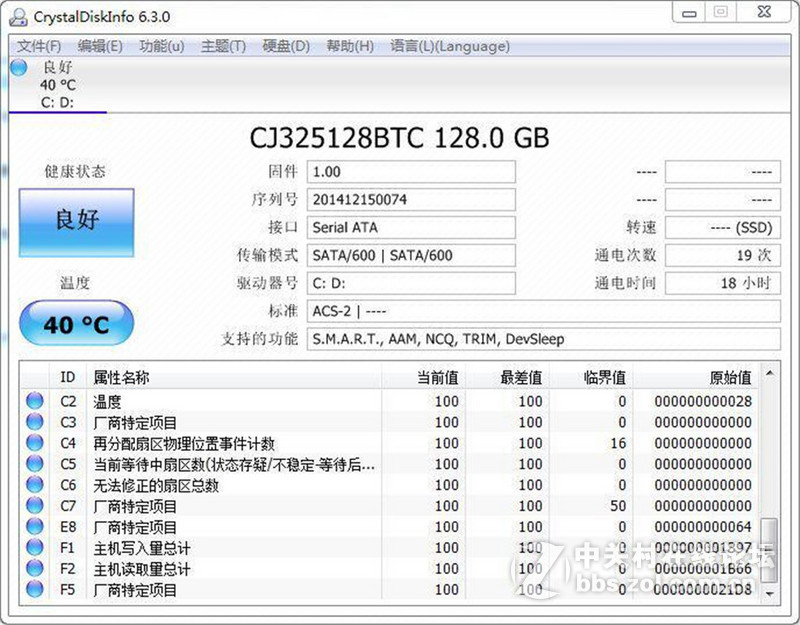Select the 温度 attribute name
Viewport: 800px width, 625px height.
click(107, 402)
